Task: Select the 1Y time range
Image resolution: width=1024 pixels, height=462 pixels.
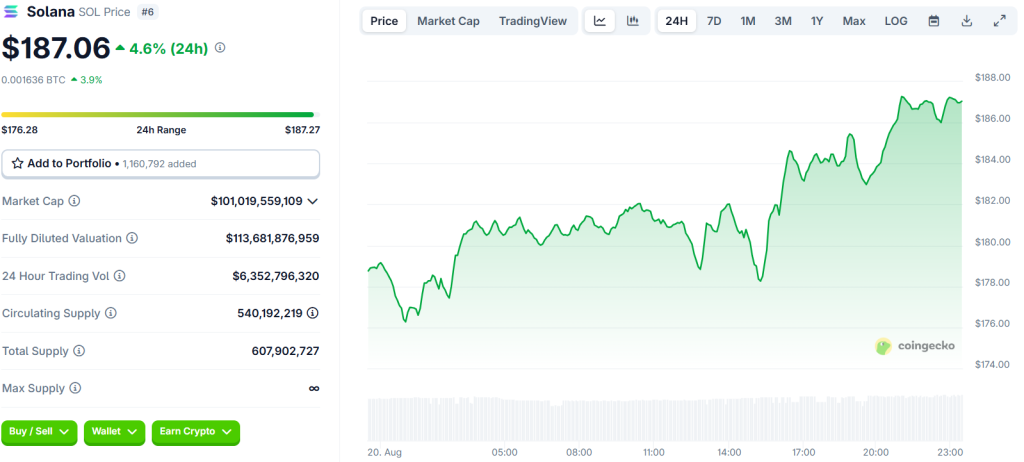Action: 817,21
